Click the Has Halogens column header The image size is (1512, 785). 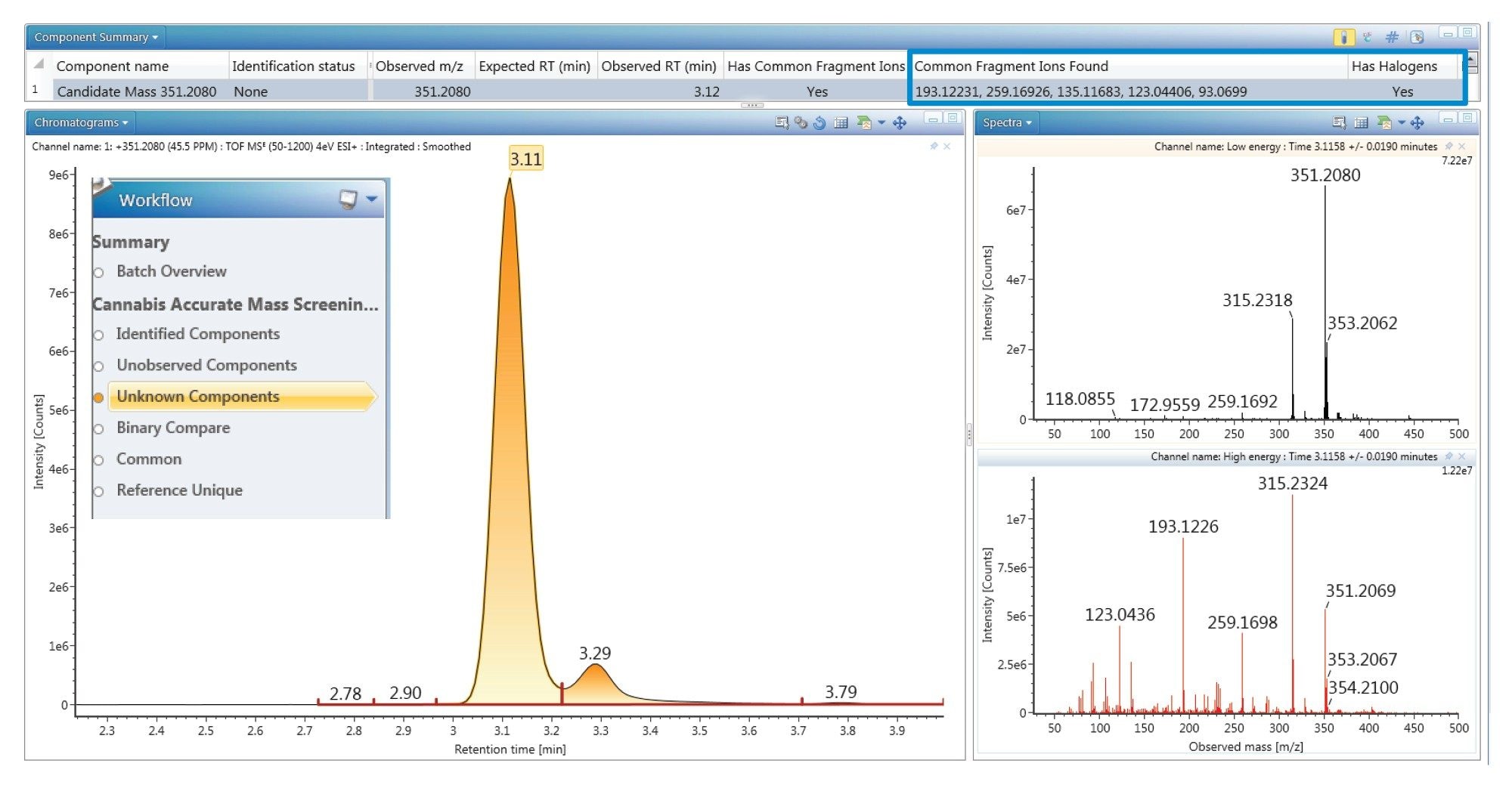[1393, 66]
